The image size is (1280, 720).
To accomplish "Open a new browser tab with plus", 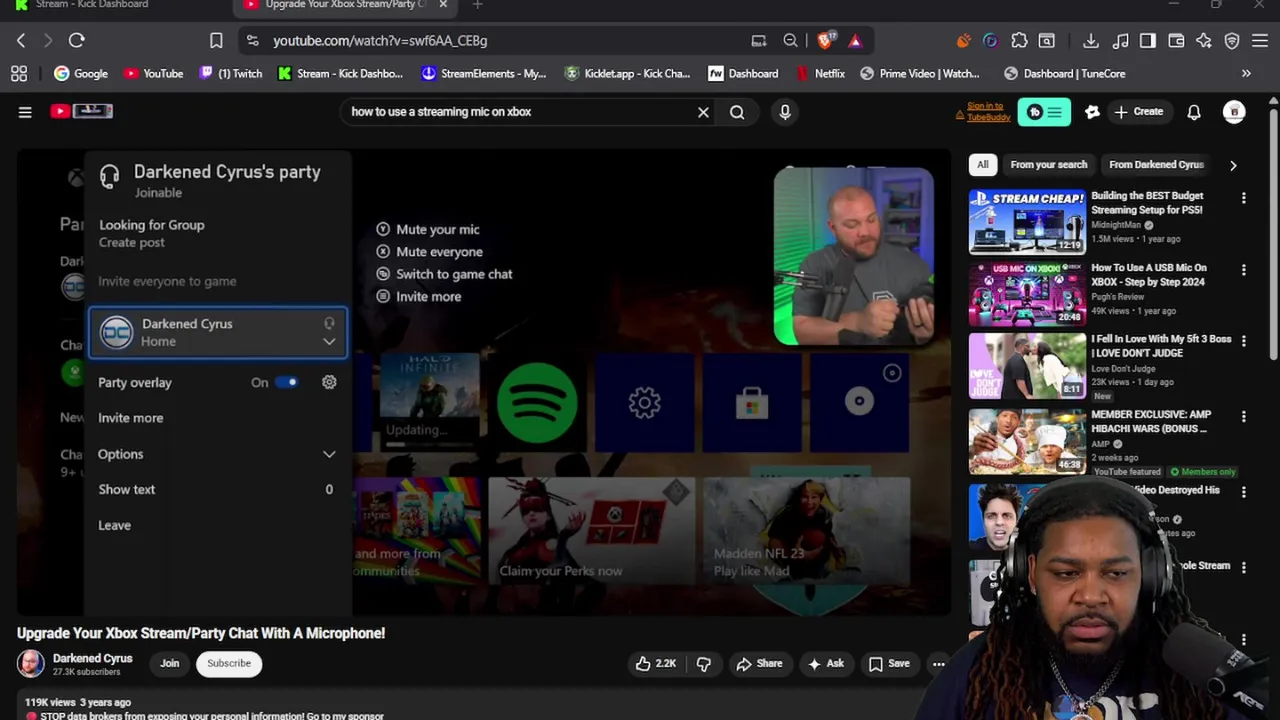I will point(477,5).
